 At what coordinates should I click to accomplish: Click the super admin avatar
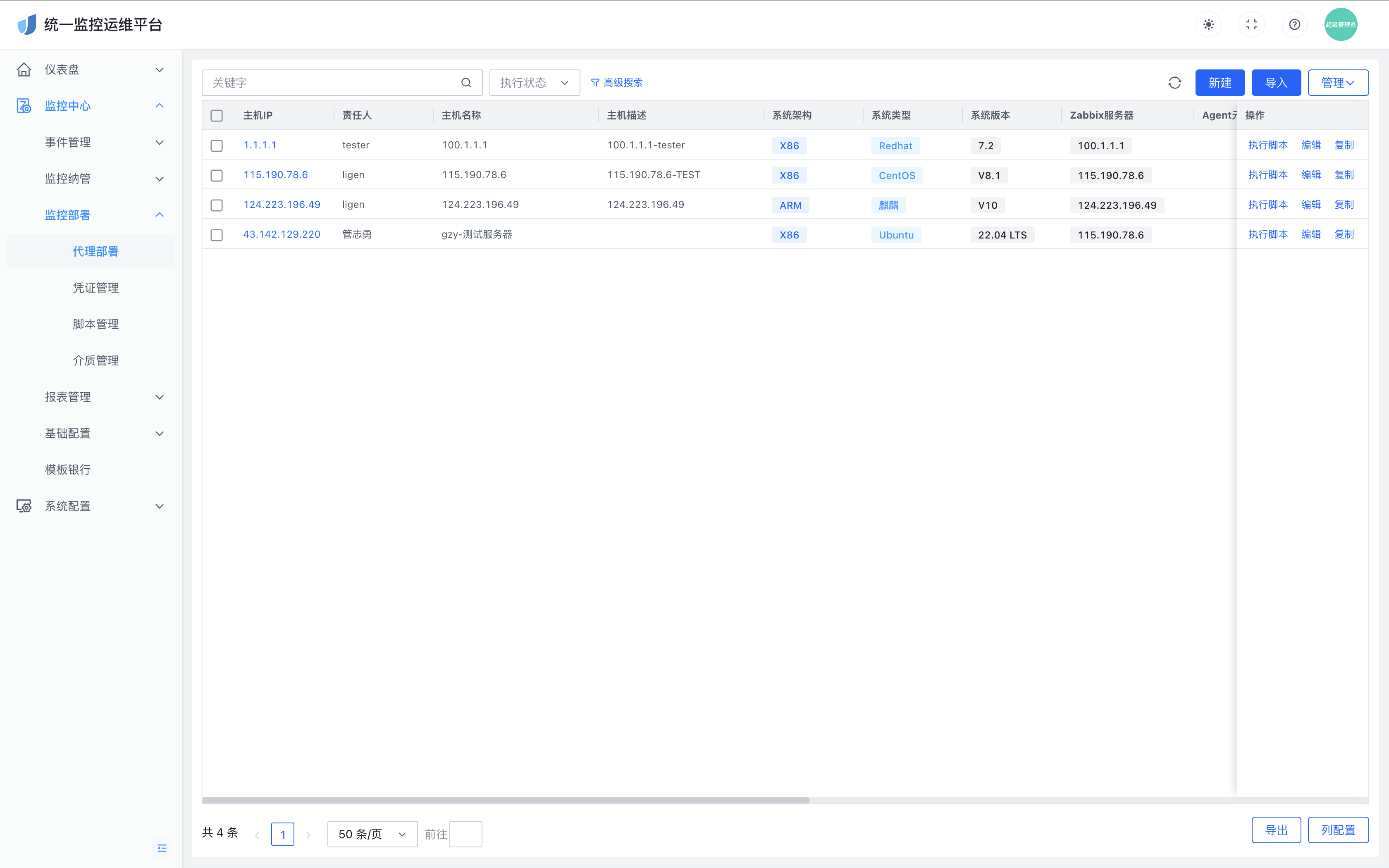coord(1340,25)
